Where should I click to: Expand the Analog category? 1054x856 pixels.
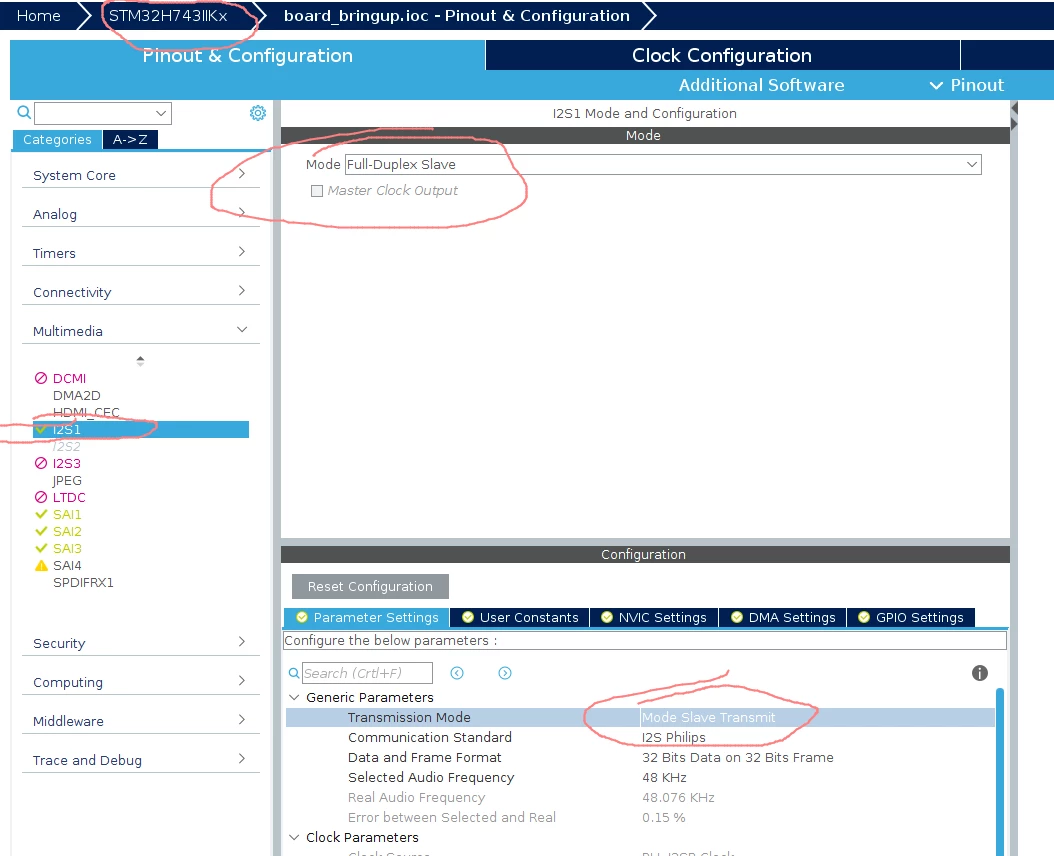140,214
